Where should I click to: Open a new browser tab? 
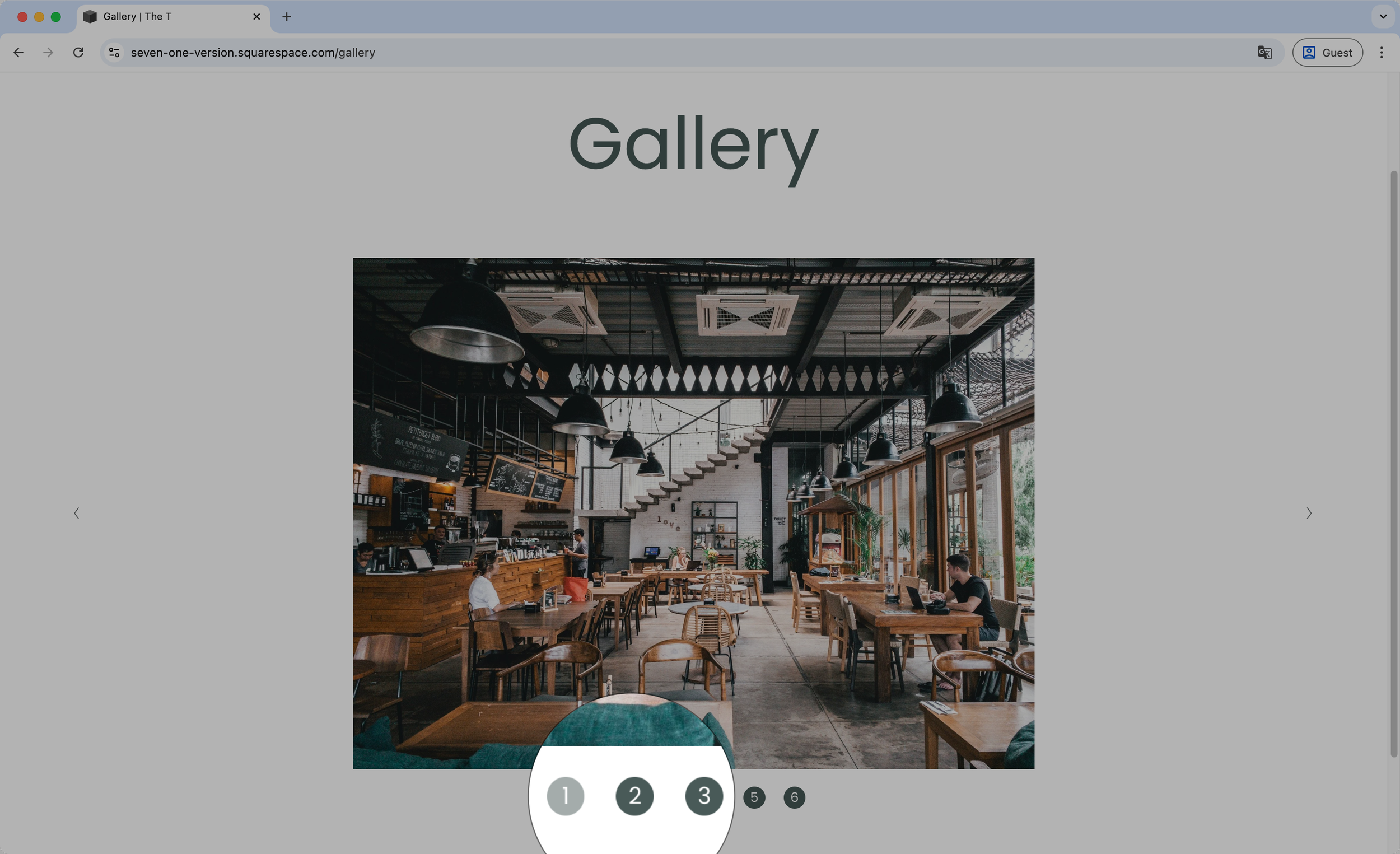pos(286,16)
